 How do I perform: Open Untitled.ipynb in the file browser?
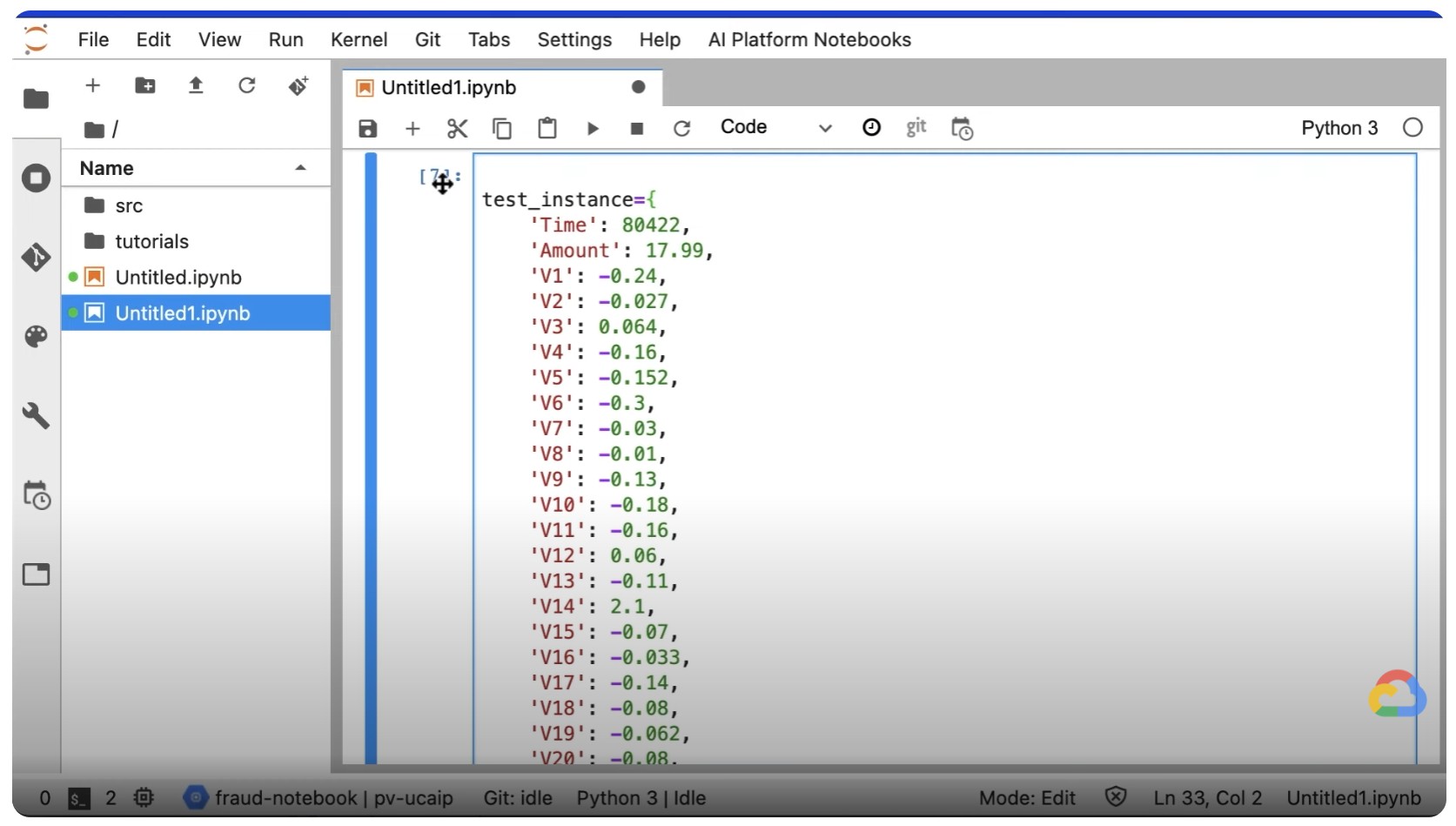pos(178,278)
